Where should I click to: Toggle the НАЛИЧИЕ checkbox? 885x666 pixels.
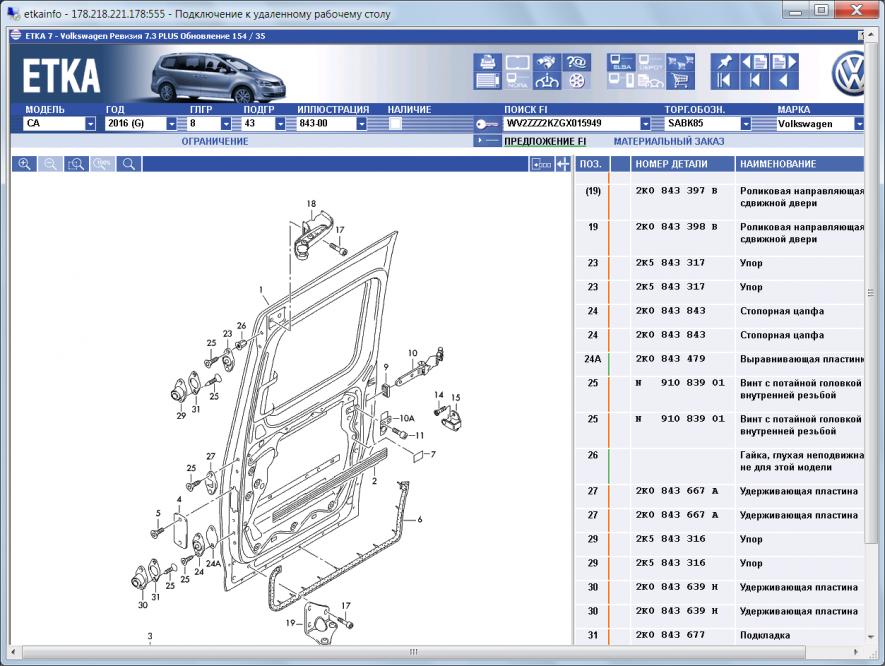[x=395, y=124]
